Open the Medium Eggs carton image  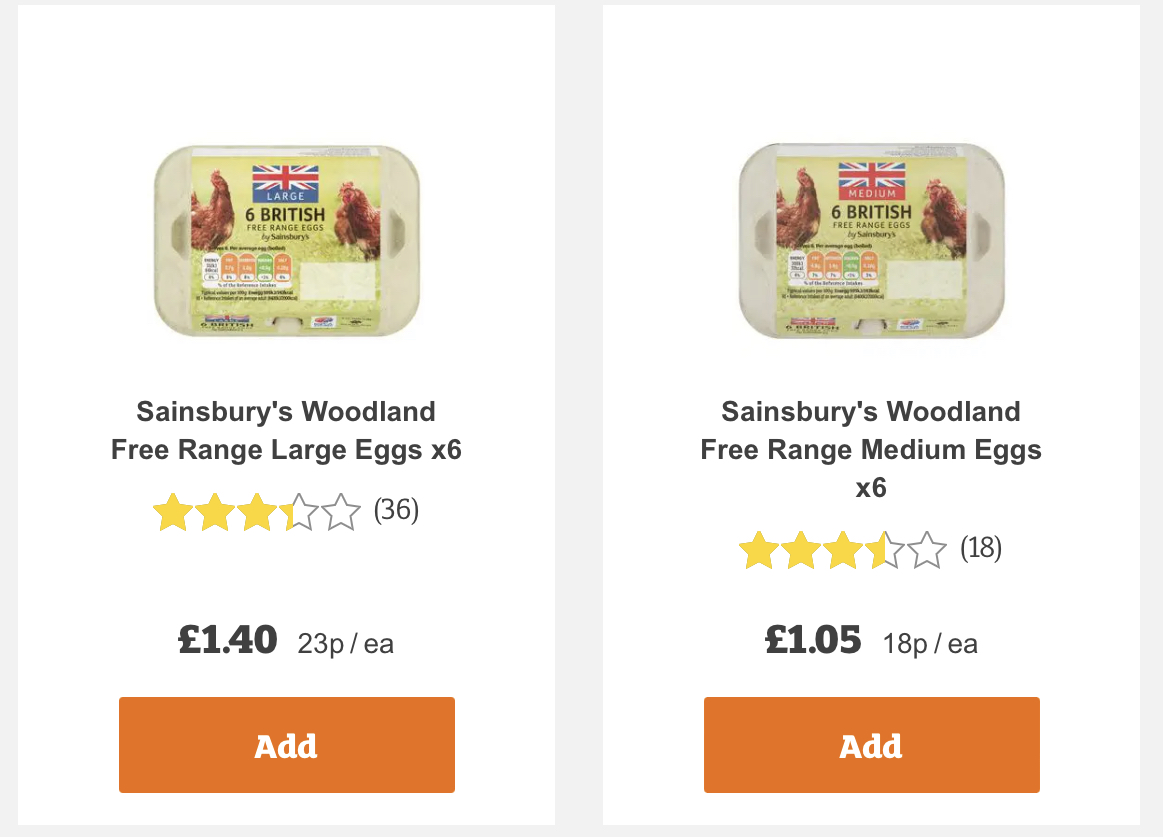pyautogui.click(x=871, y=241)
